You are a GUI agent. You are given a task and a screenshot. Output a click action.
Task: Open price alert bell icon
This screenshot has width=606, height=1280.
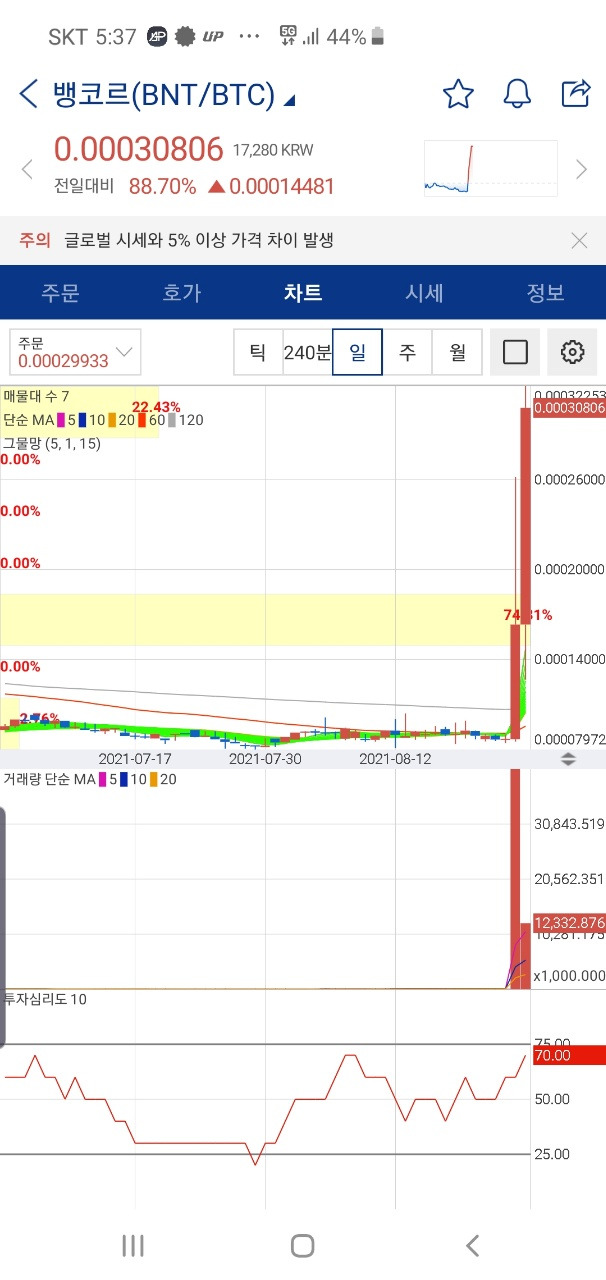(x=517, y=95)
